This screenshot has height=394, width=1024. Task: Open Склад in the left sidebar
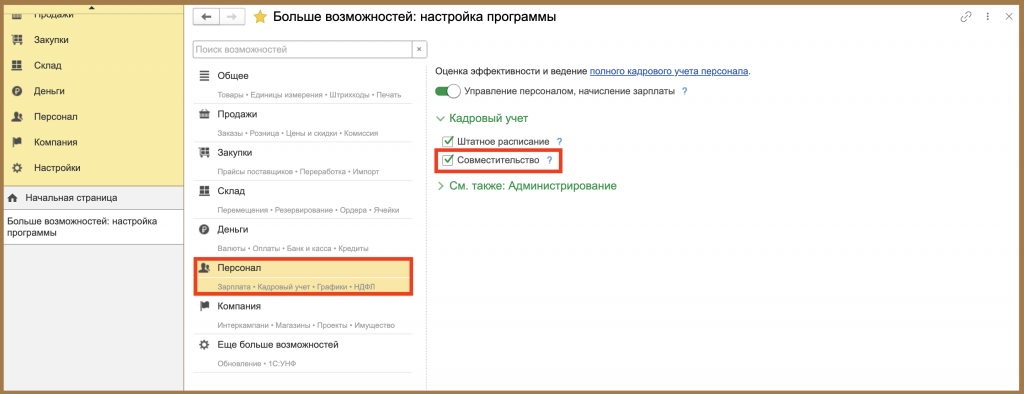(48, 65)
